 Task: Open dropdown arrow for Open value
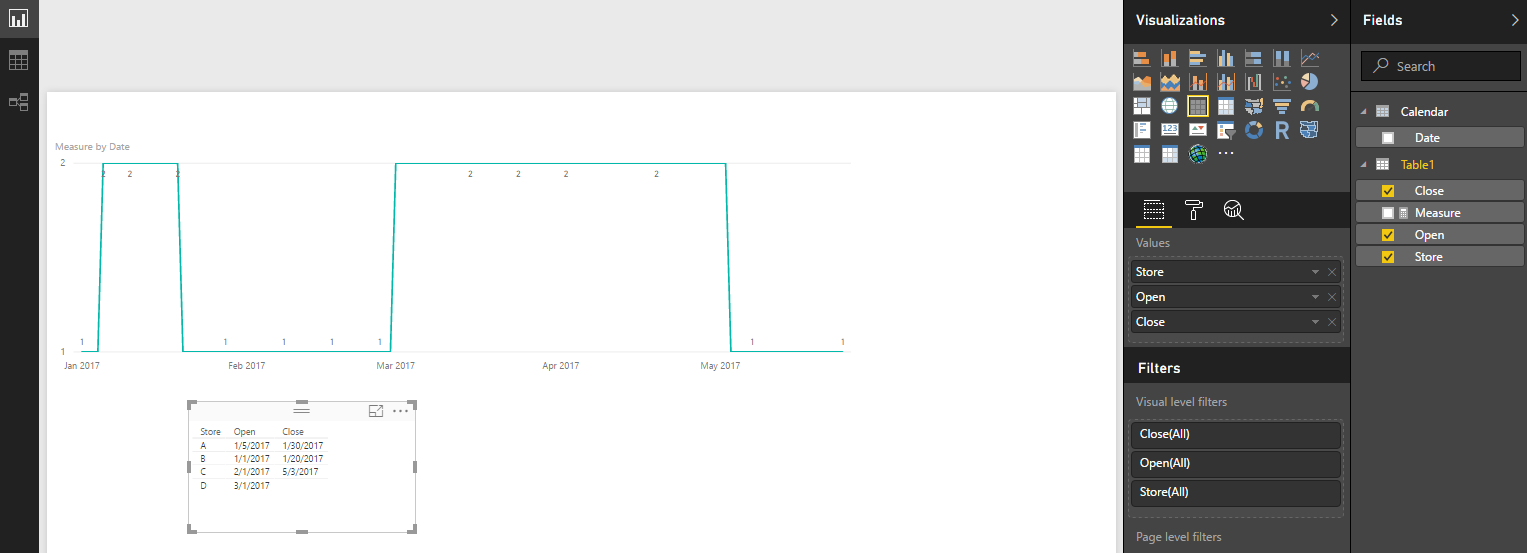pos(1317,297)
